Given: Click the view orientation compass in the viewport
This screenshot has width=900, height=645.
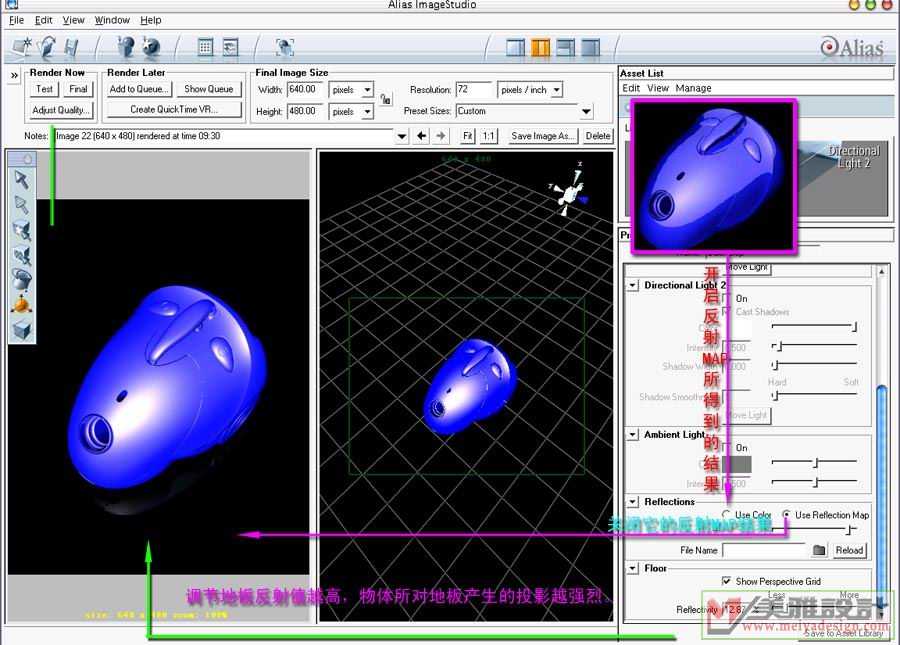Looking at the screenshot, I should 568,191.
